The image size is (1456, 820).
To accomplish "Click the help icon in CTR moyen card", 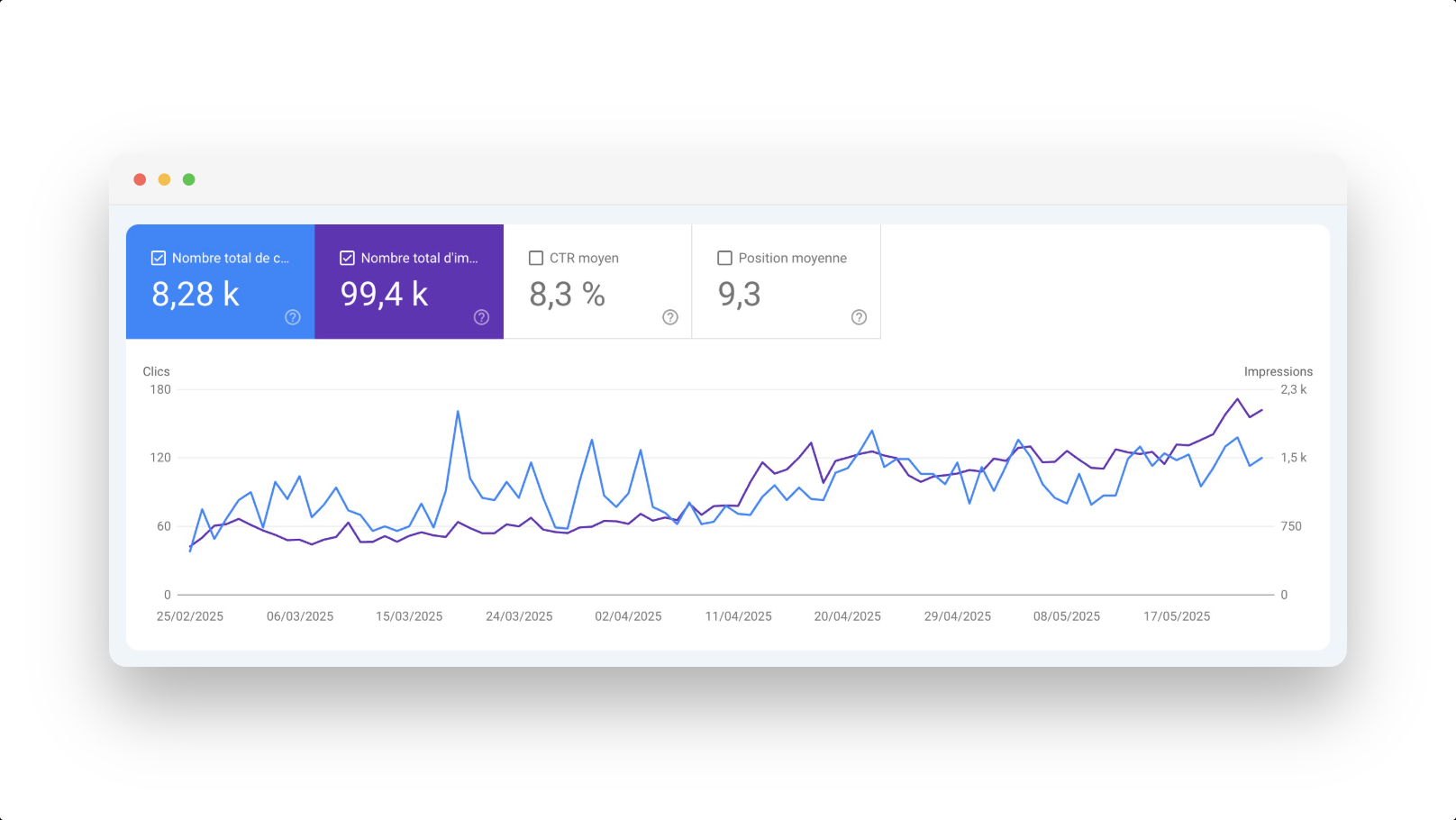I will click(670, 317).
